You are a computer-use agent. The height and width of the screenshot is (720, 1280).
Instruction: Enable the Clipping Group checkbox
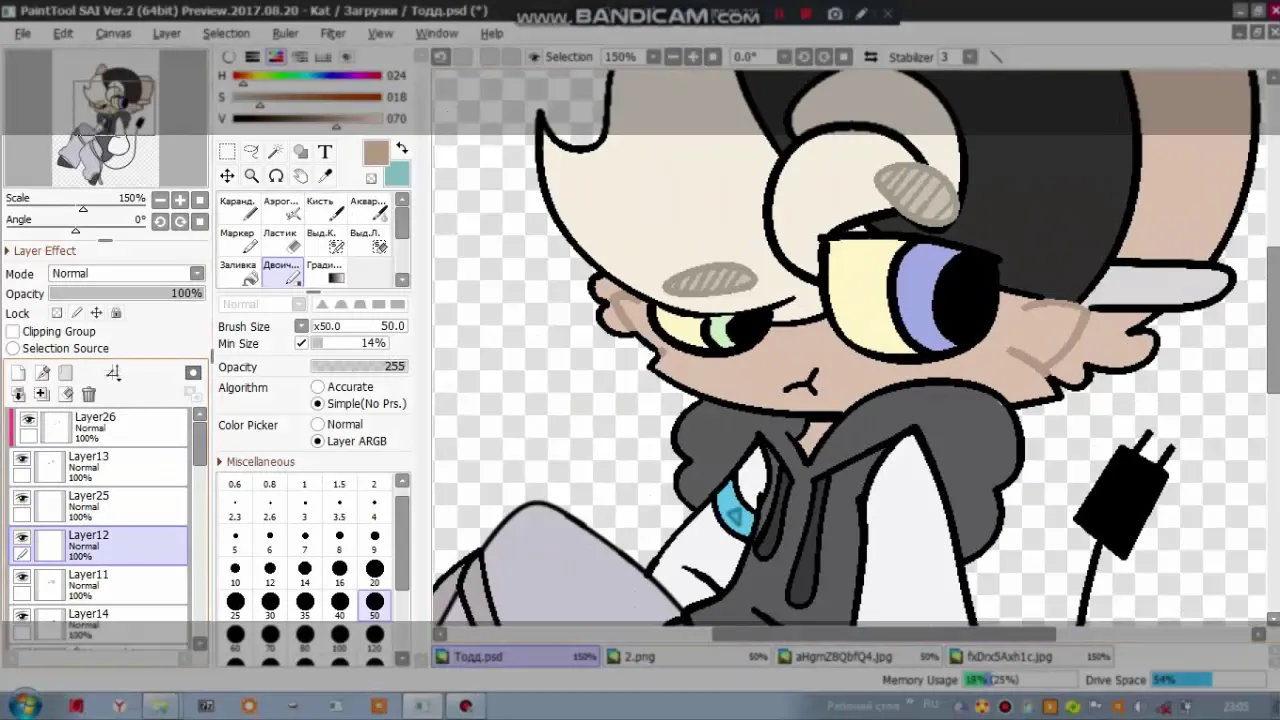13,331
